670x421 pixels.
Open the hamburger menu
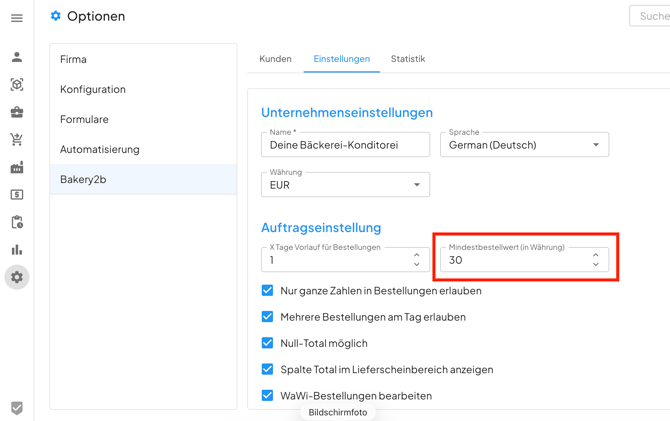point(17,18)
